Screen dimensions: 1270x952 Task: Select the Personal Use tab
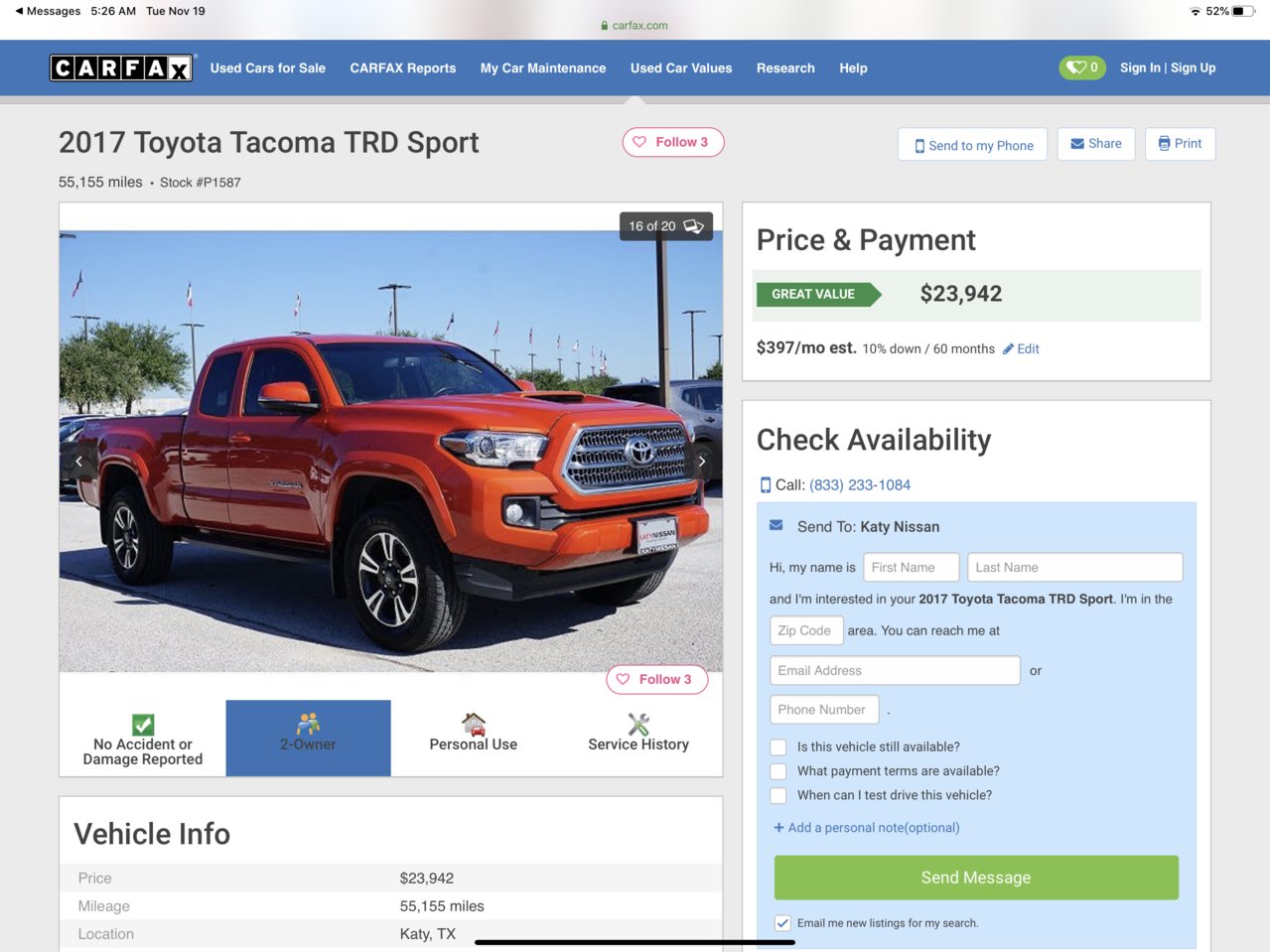coord(474,739)
